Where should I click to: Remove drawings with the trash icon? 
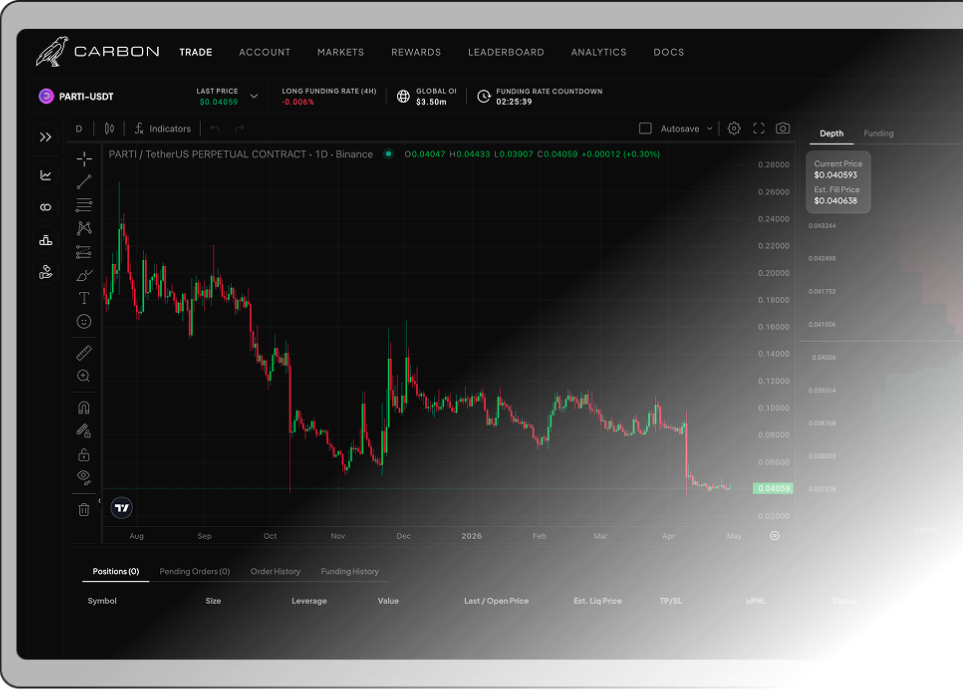[x=84, y=509]
